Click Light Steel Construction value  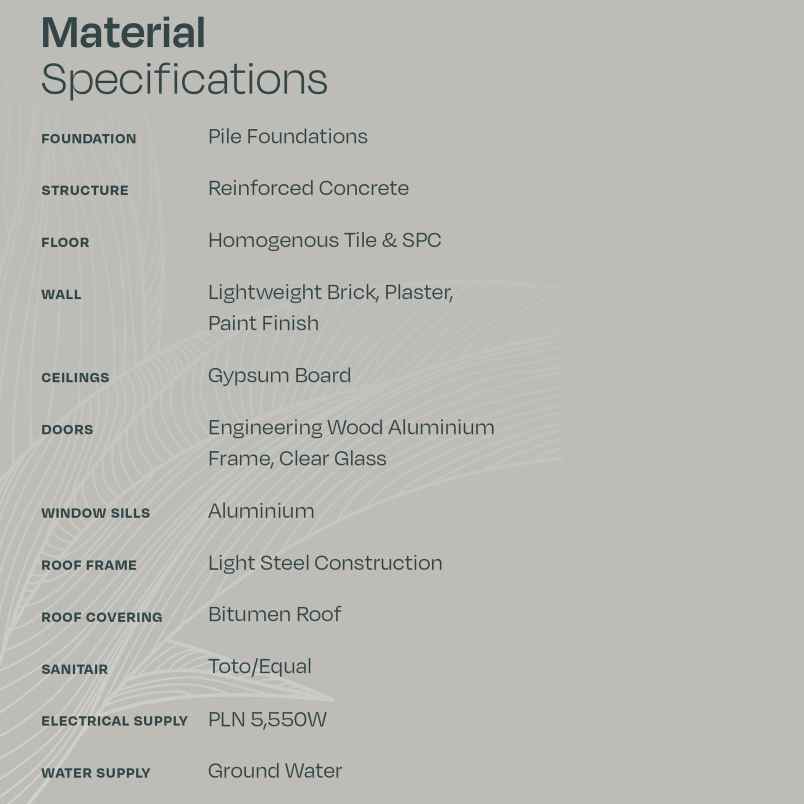[324, 563]
